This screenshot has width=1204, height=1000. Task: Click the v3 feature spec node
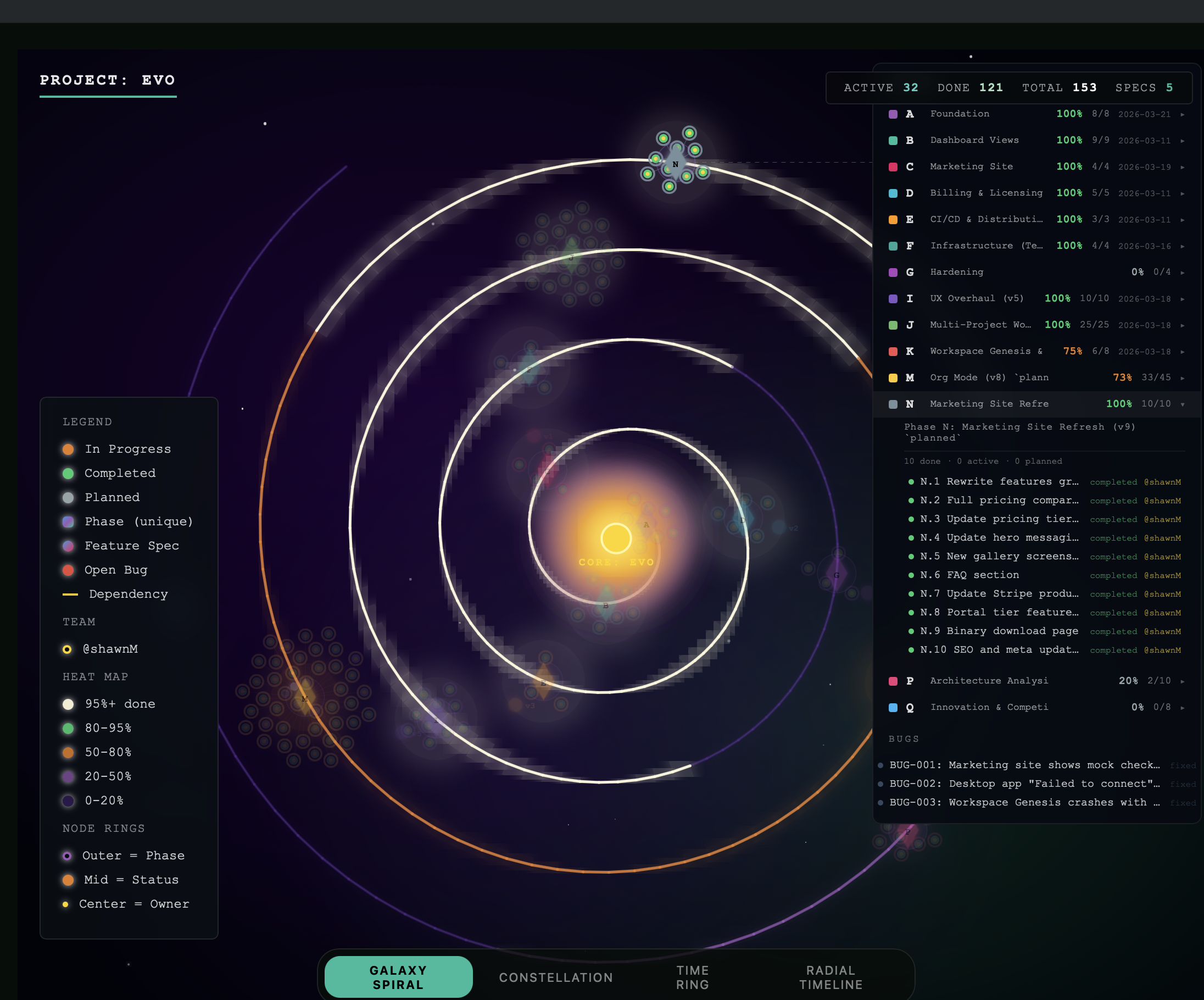[516, 705]
